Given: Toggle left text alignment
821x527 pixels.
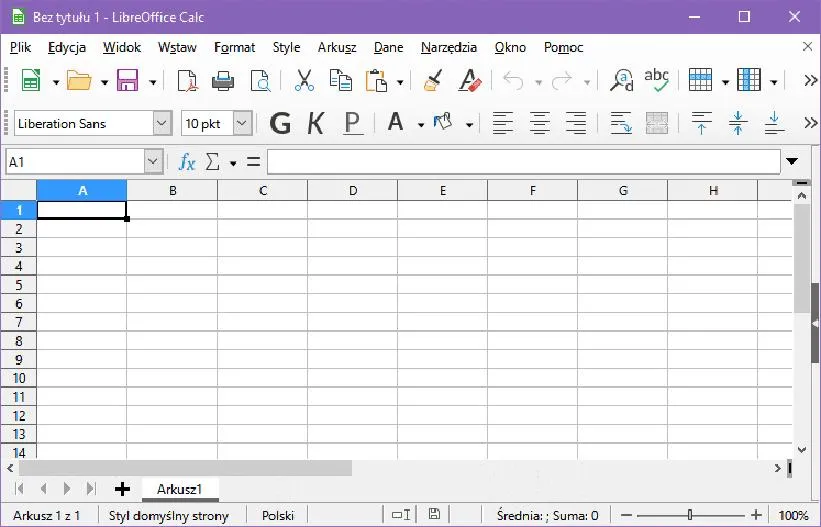Looking at the screenshot, I should 503,124.
